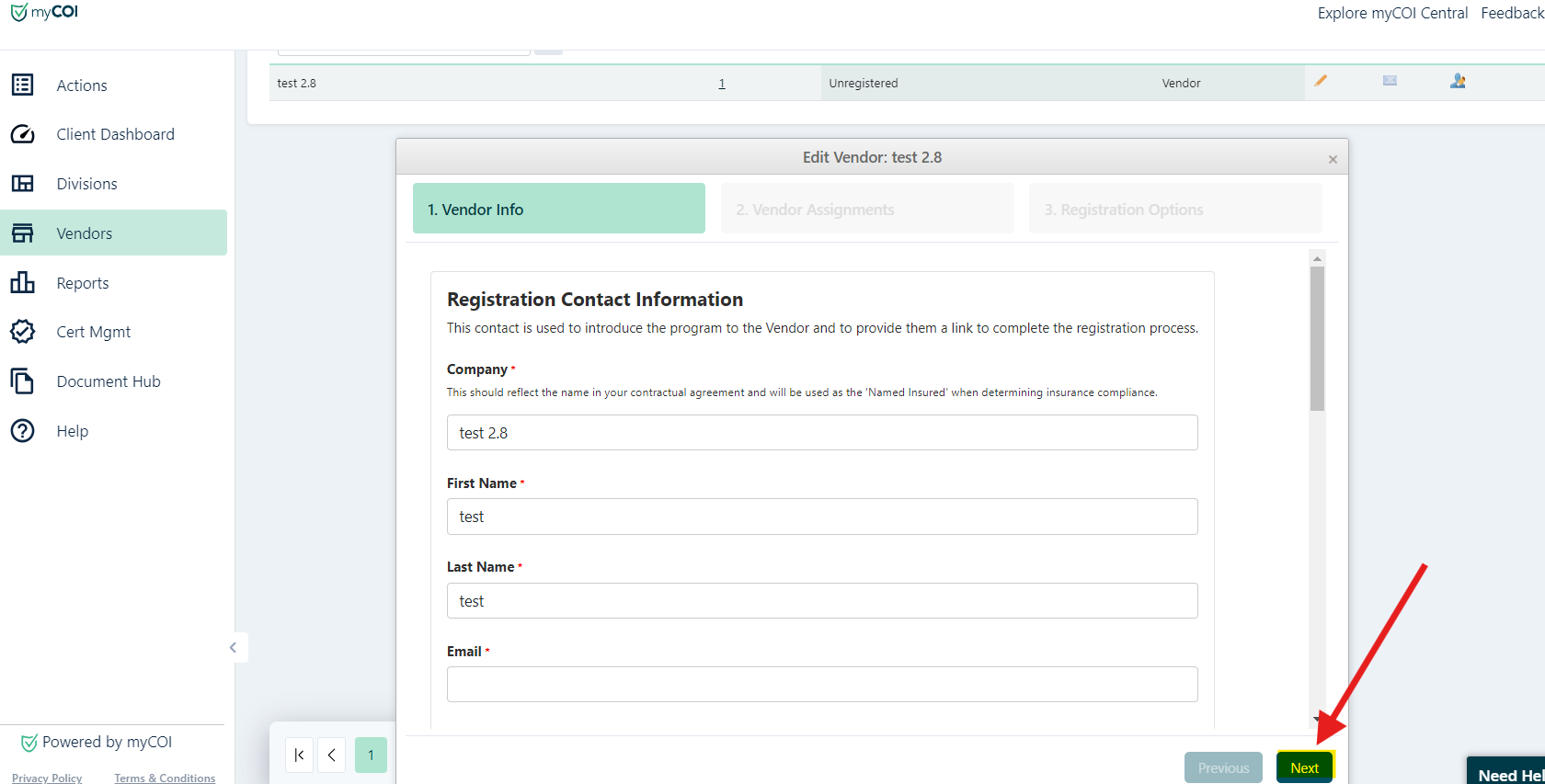The width and height of the screenshot is (1545, 784).
Task: Open the Privacy Policy link
Action: coord(47,778)
